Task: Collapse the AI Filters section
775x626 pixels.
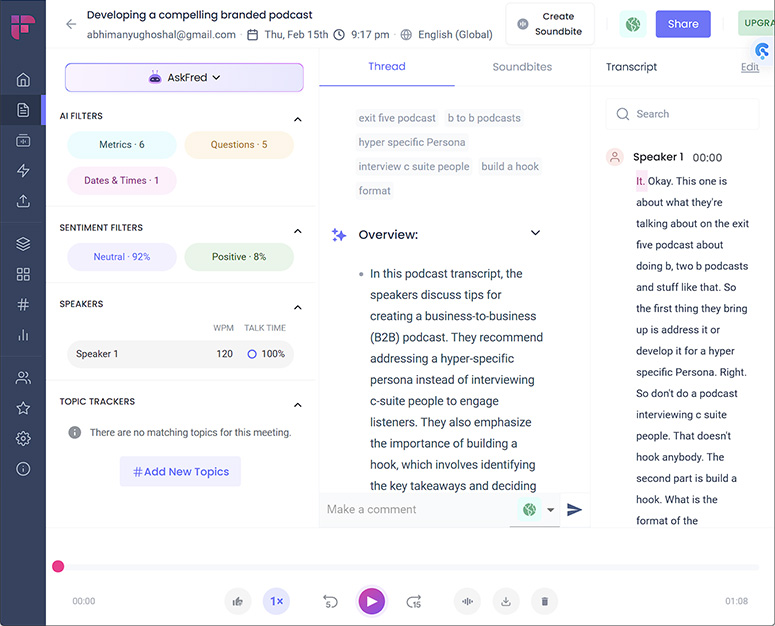Action: [298, 119]
